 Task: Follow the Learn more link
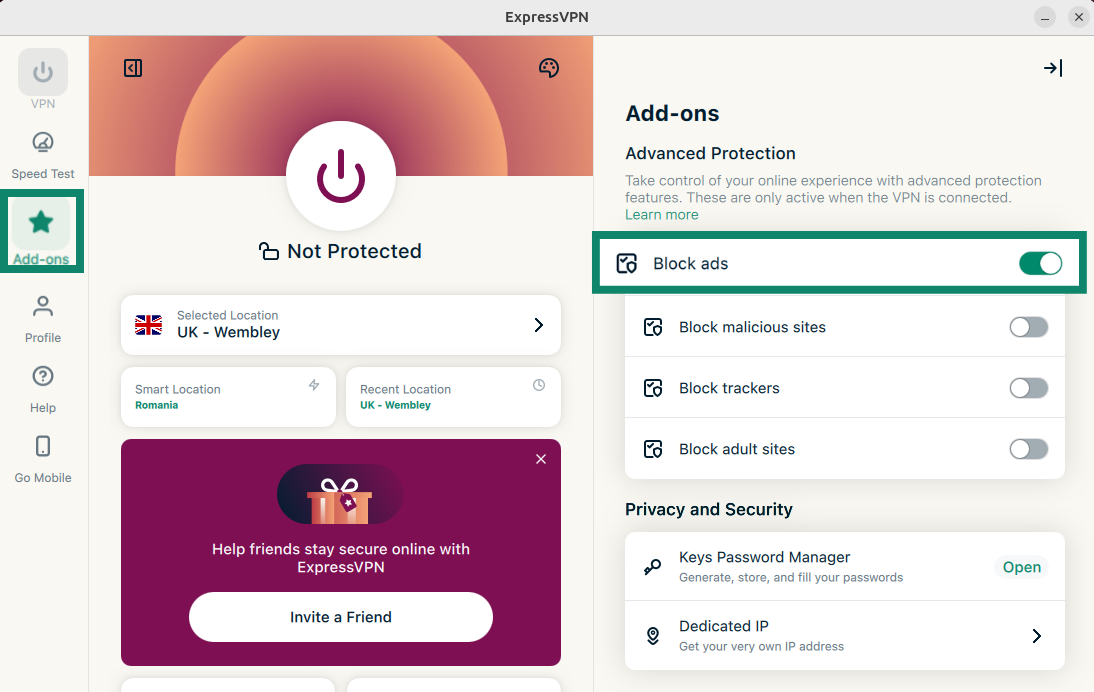coord(662,215)
